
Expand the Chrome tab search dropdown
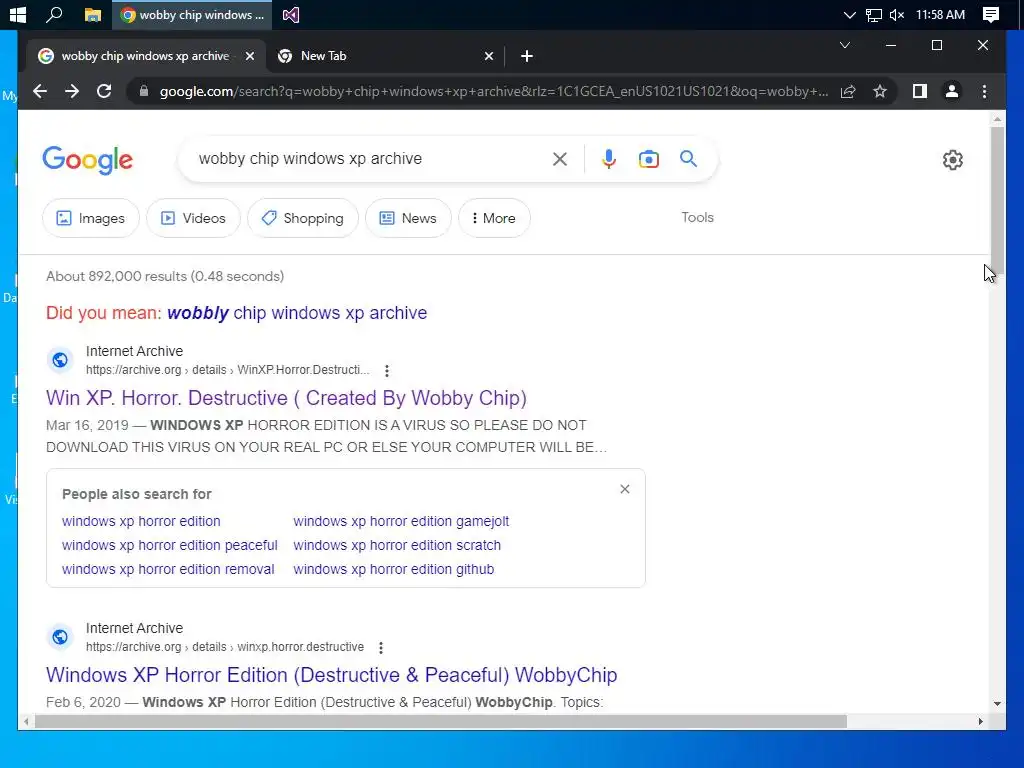844,45
